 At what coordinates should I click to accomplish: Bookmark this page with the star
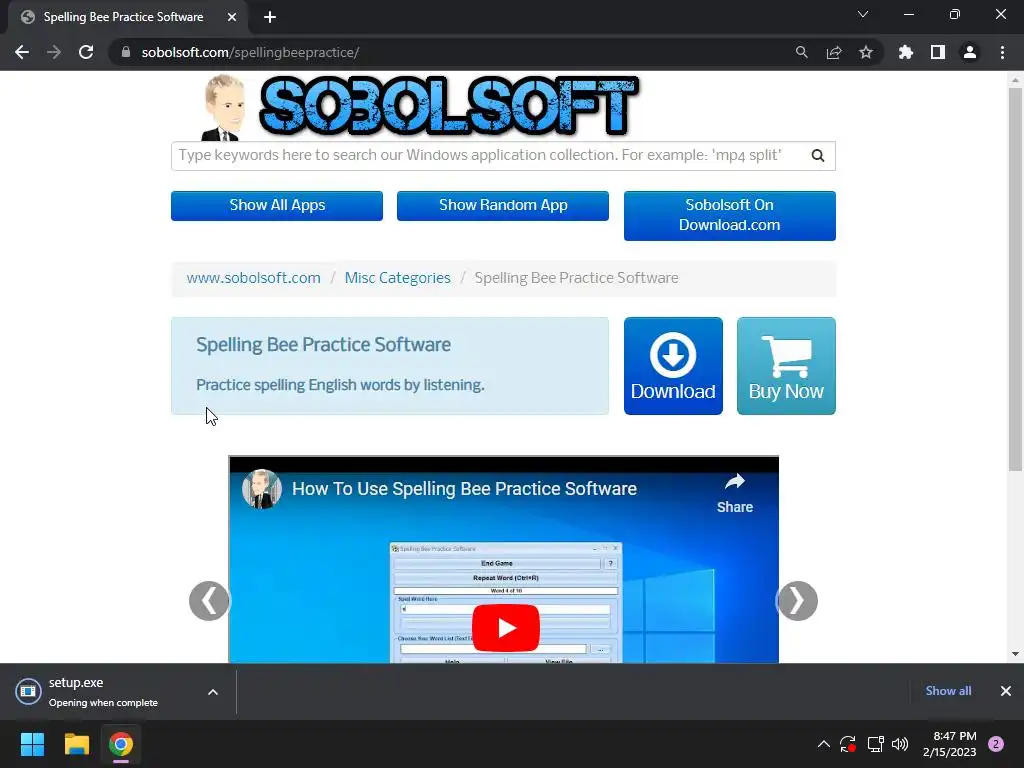[866, 52]
